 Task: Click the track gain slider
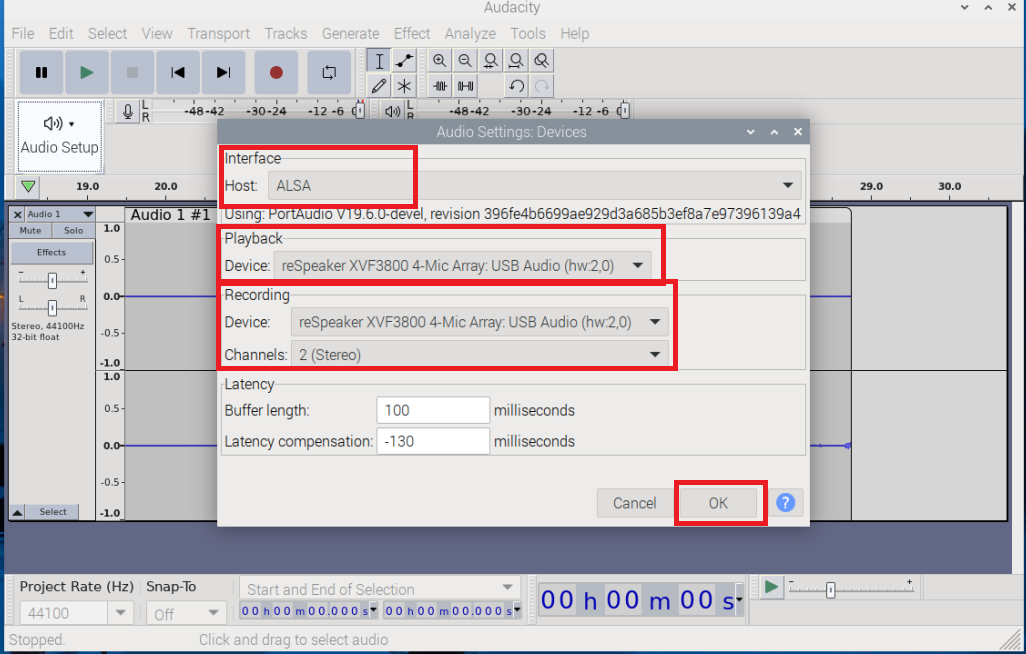52,280
